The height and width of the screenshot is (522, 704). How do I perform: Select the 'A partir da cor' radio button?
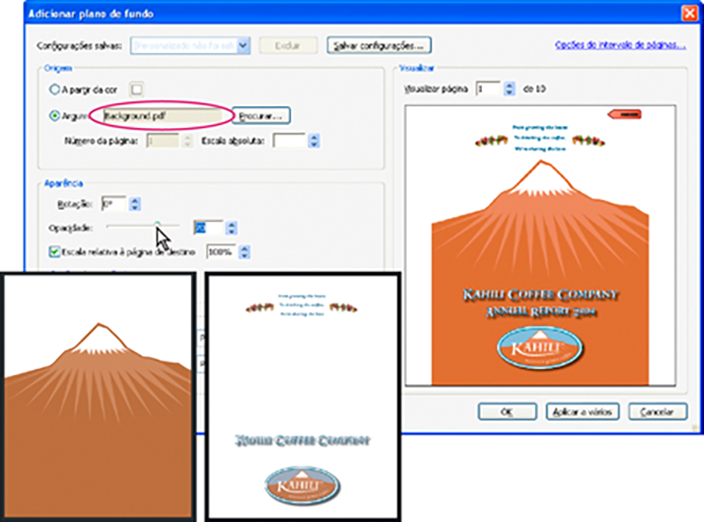(x=54, y=89)
